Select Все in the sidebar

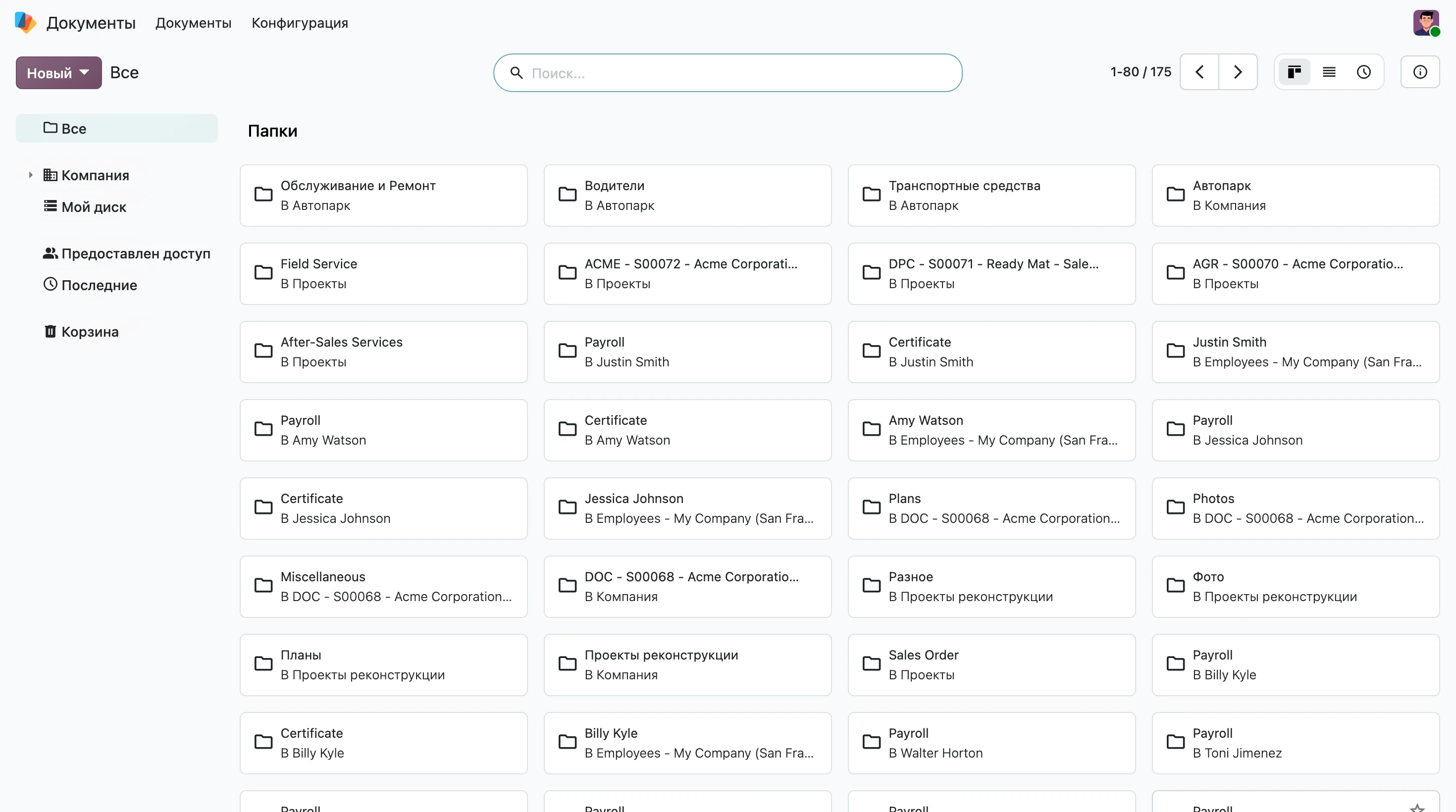click(116, 128)
